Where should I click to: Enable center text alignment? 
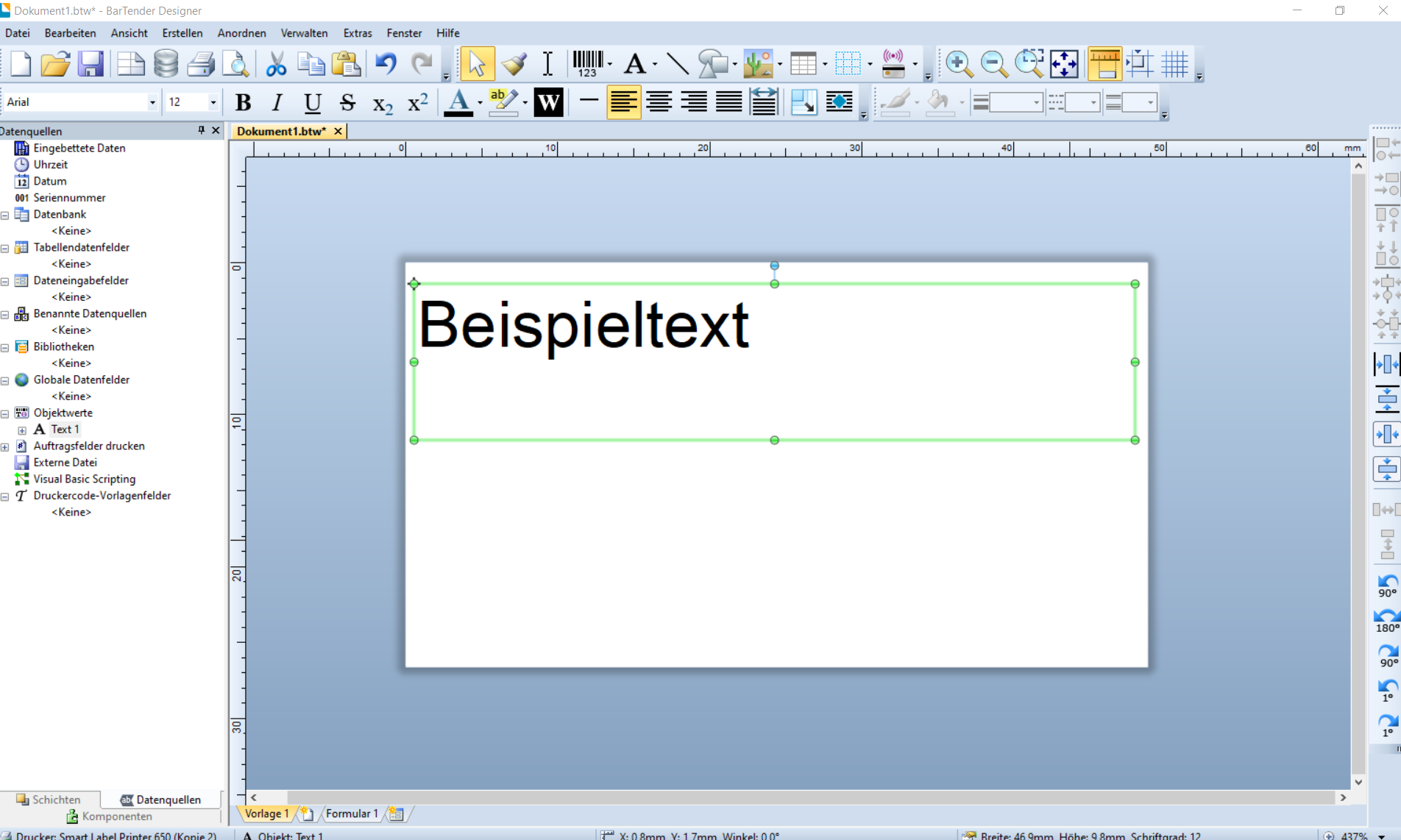coord(659,102)
